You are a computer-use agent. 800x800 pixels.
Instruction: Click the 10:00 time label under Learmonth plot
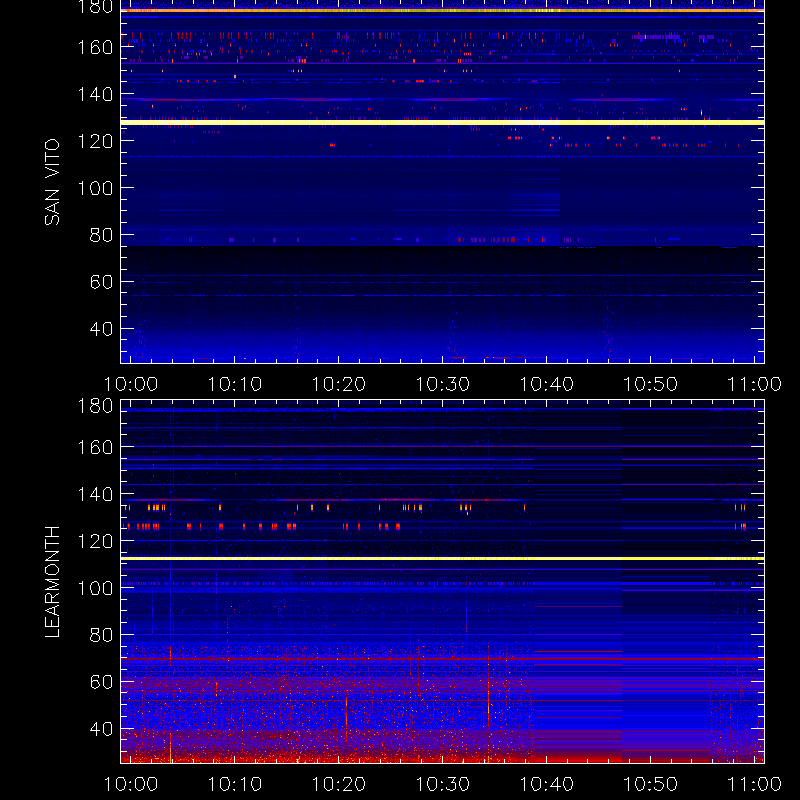pyautogui.click(x=131, y=784)
